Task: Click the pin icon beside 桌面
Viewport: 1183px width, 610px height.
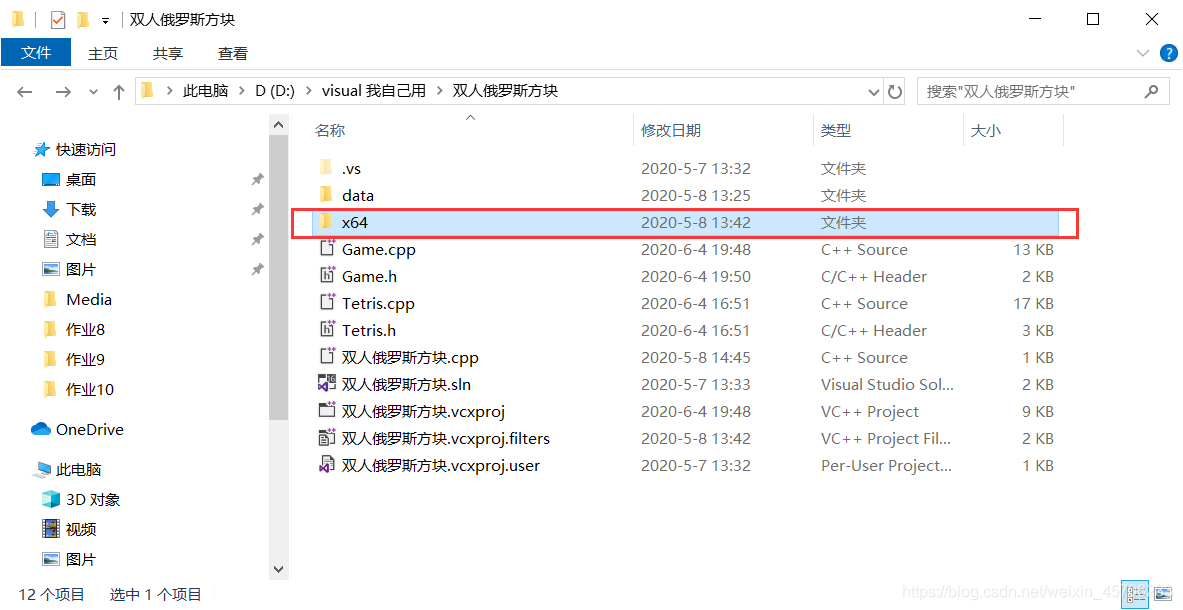Action: coord(257,179)
